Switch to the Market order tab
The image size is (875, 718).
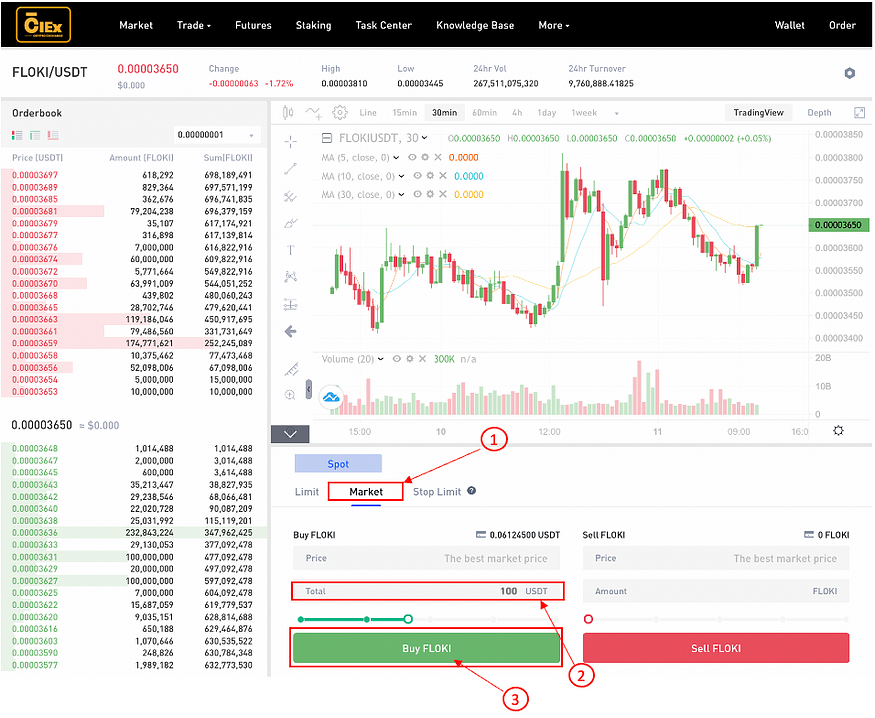point(366,491)
